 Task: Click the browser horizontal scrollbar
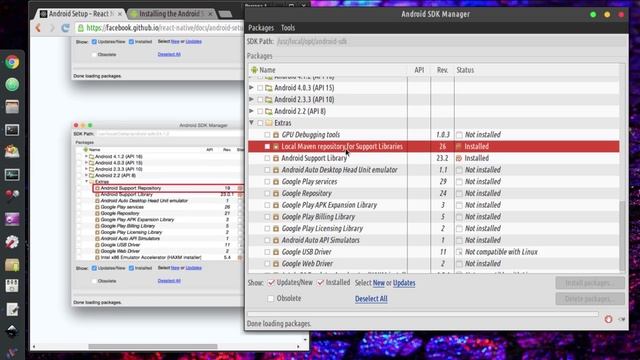click(x=153, y=347)
